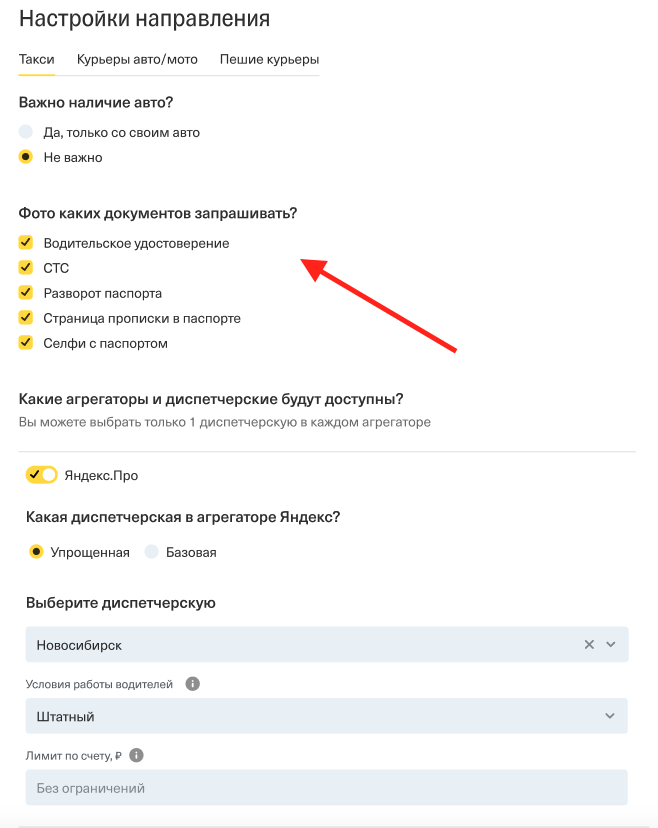
Task: Expand the Новосибирск dropdown chevron
Action: tap(611, 645)
